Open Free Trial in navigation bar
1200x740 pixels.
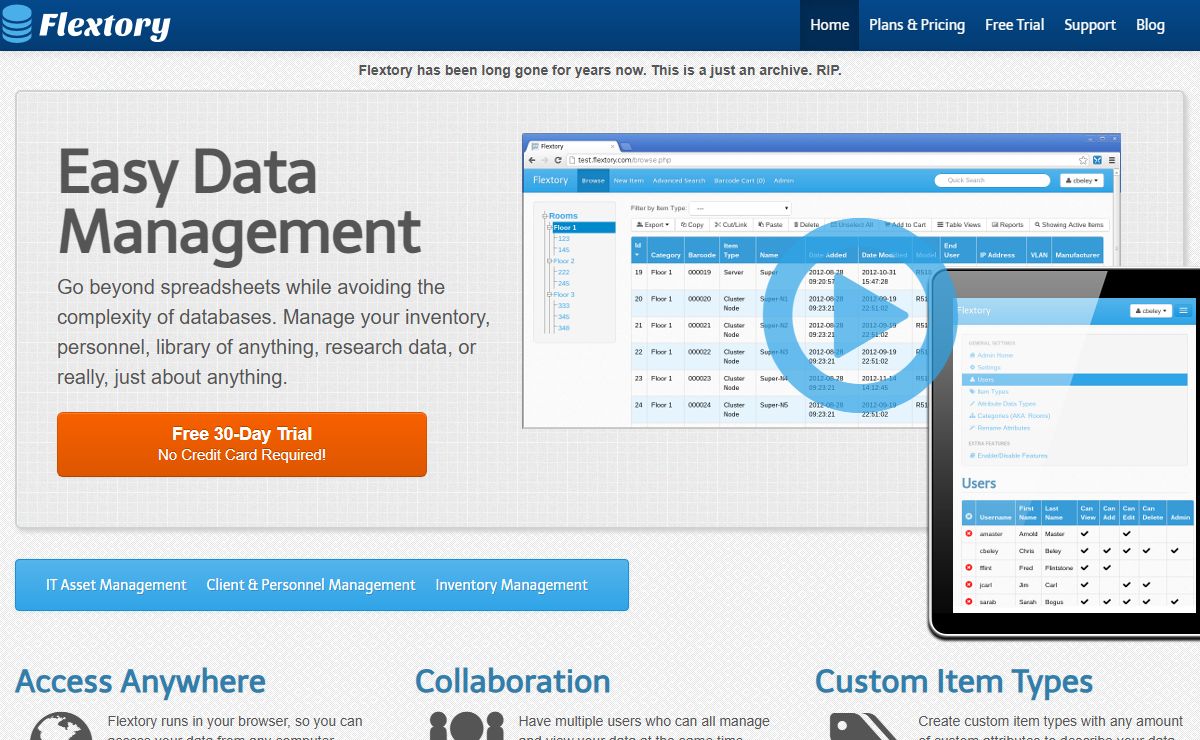click(x=1014, y=25)
